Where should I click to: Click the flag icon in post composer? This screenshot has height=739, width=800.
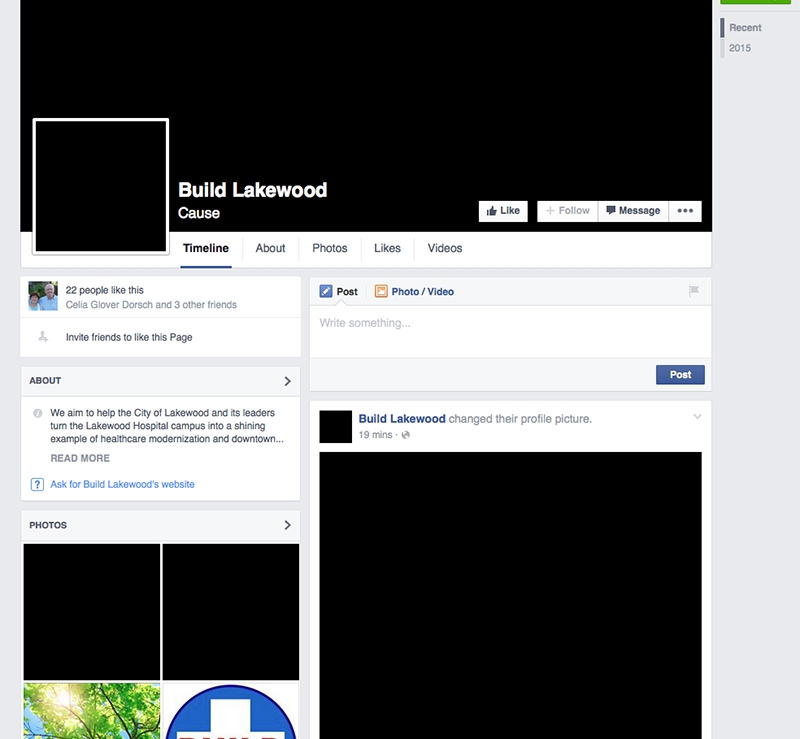coord(694,291)
